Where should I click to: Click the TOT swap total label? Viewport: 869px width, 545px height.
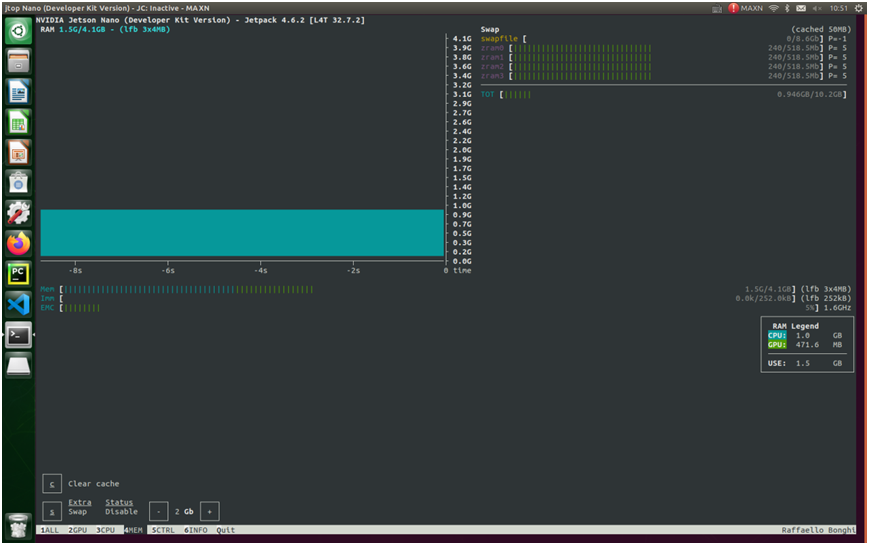[x=487, y=94]
